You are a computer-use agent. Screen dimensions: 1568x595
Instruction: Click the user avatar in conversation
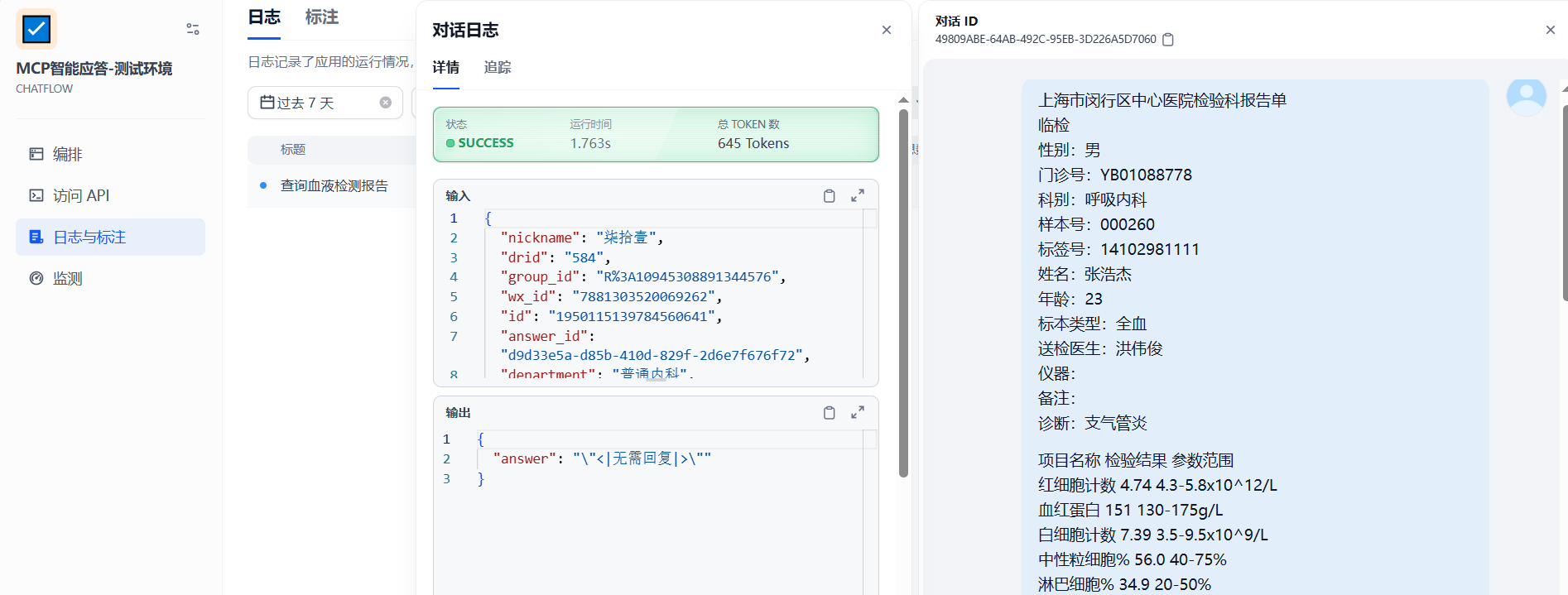click(x=1526, y=97)
